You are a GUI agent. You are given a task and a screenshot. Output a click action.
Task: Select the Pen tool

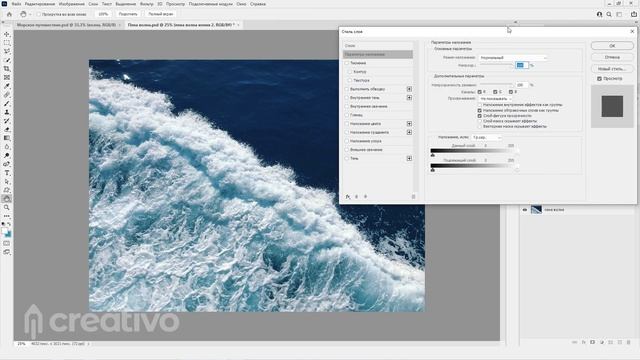click(x=7, y=164)
